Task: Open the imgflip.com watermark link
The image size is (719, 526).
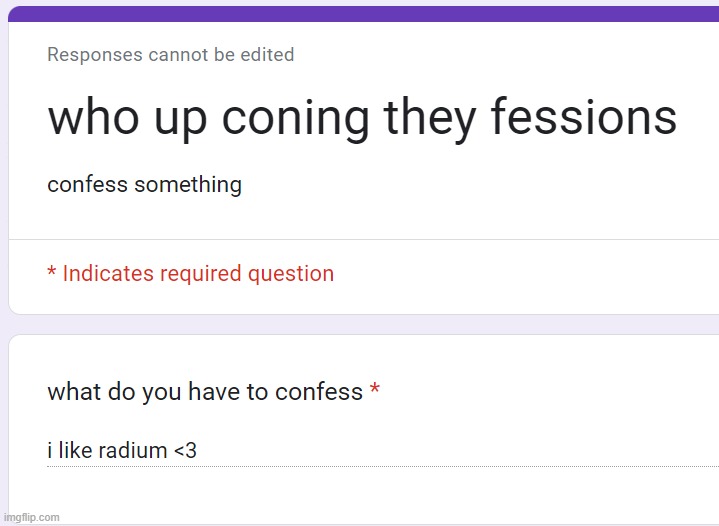Action: (31, 517)
